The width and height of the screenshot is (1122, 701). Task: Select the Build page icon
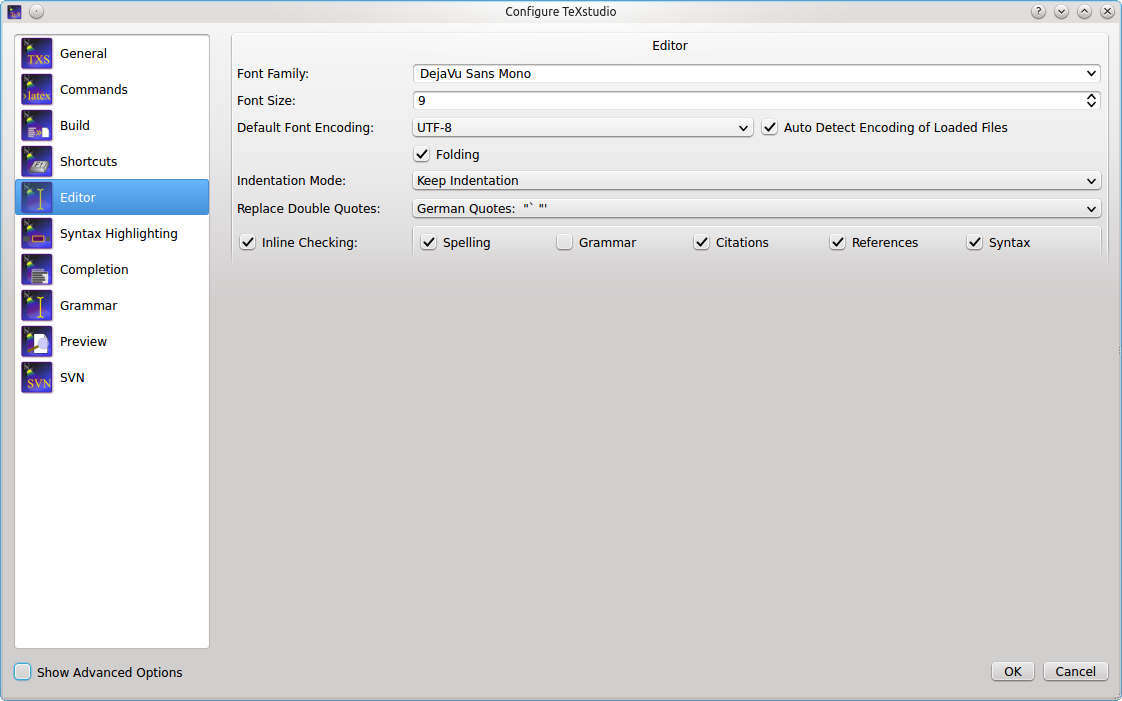point(36,125)
